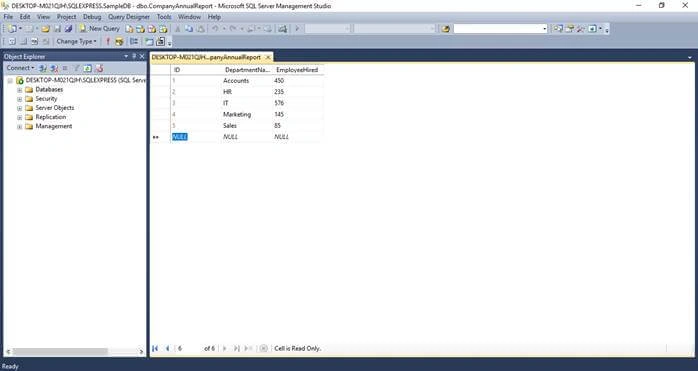This screenshot has height=371, width=698.
Task: Expand the Databases folder
Action: pyautogui.click(x=20, y=90)
